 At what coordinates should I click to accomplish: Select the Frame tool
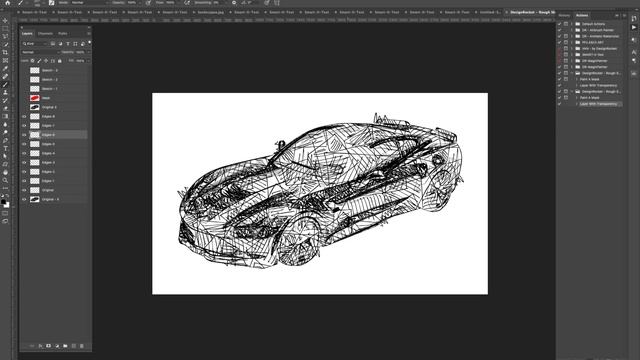(5, 60)
